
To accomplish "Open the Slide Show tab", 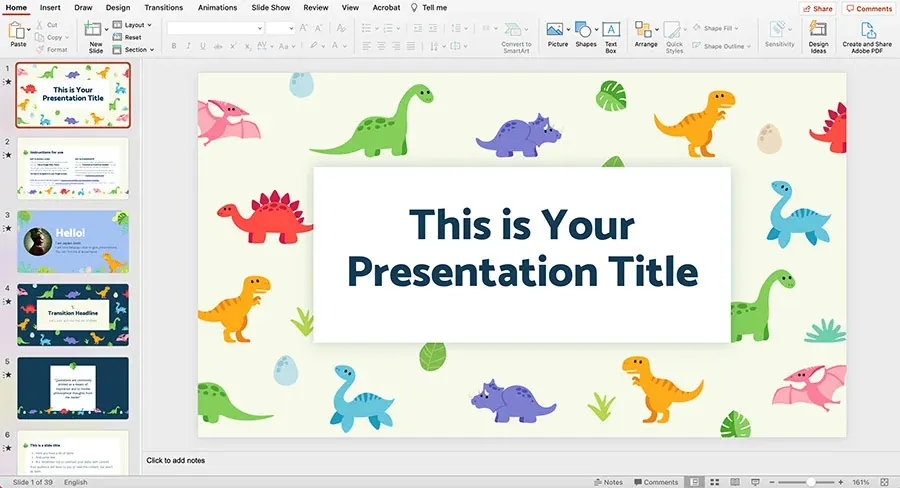I will click(271, 7).
